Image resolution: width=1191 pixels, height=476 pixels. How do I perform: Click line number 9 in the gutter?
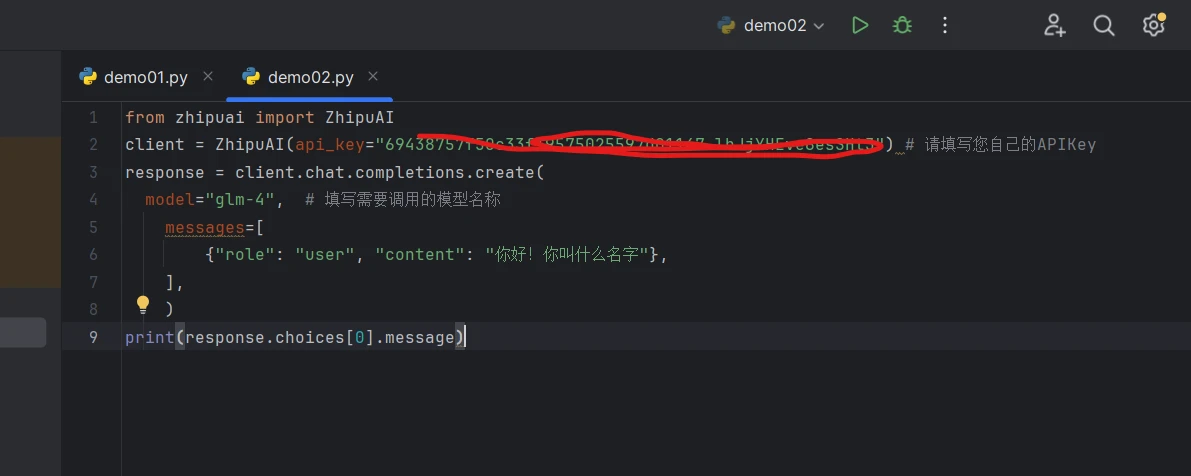point(93,337)
